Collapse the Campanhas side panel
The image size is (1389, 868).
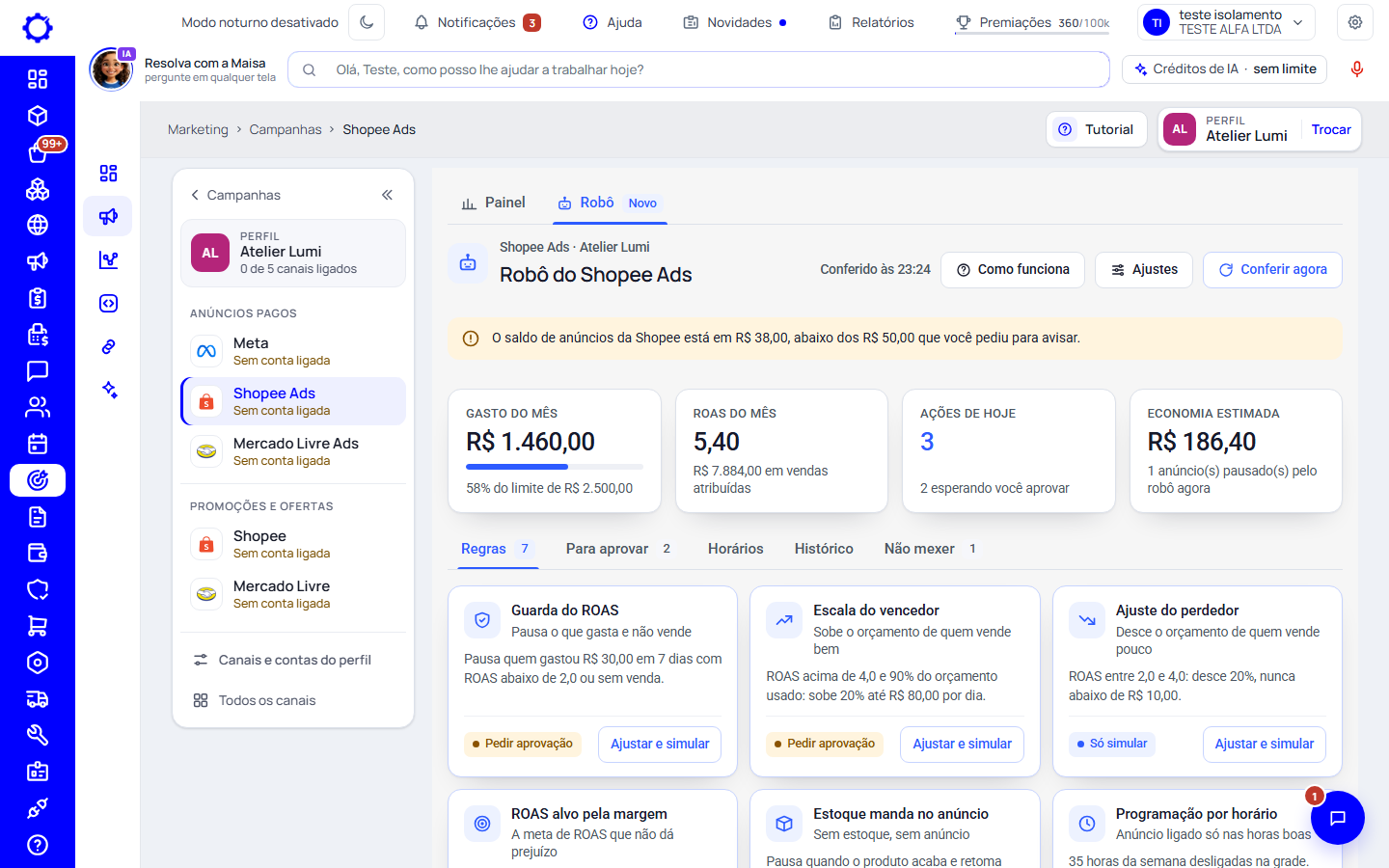(x=387, y=195)
